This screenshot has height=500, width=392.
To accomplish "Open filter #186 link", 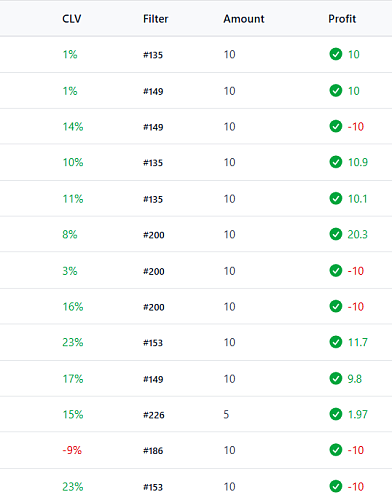I will (x=153, y=451).
